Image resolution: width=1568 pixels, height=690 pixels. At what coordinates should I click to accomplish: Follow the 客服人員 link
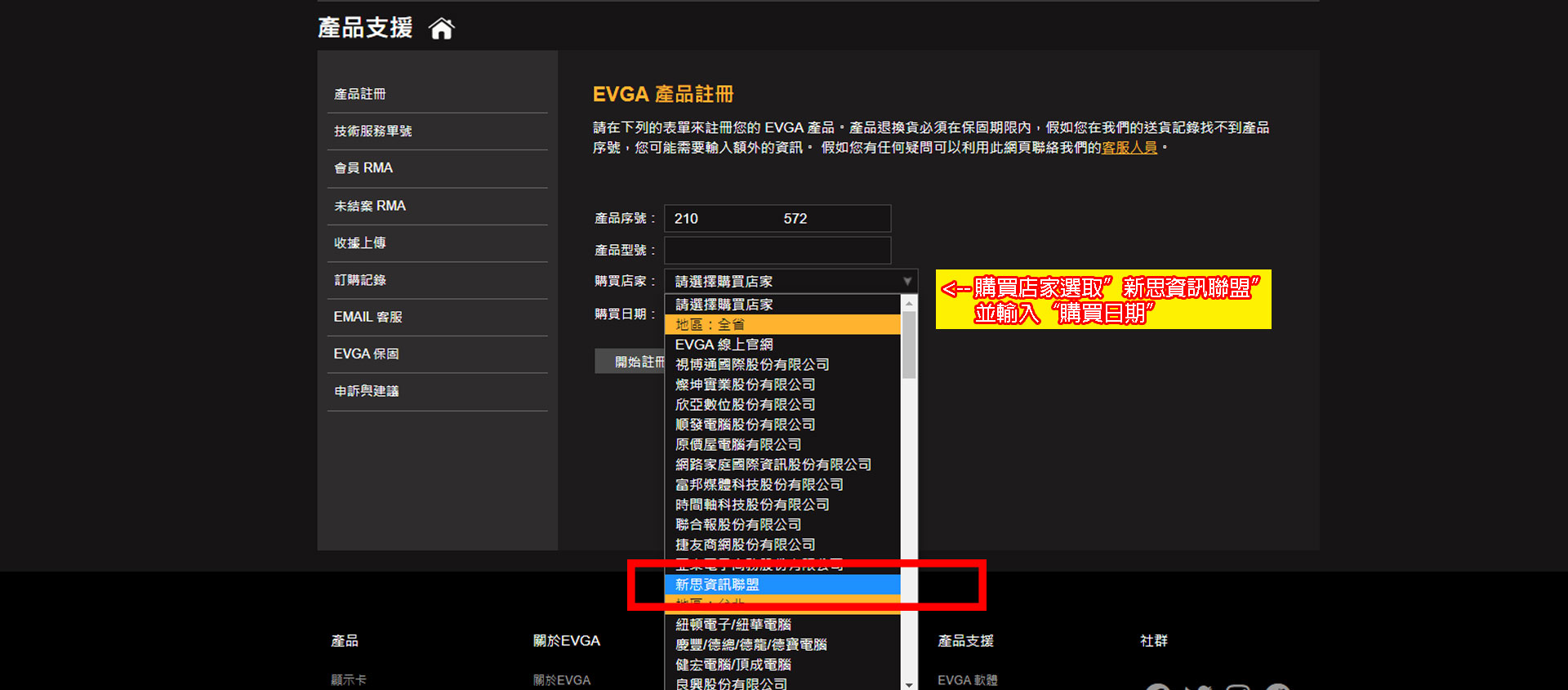click(x=1129, y=148)
